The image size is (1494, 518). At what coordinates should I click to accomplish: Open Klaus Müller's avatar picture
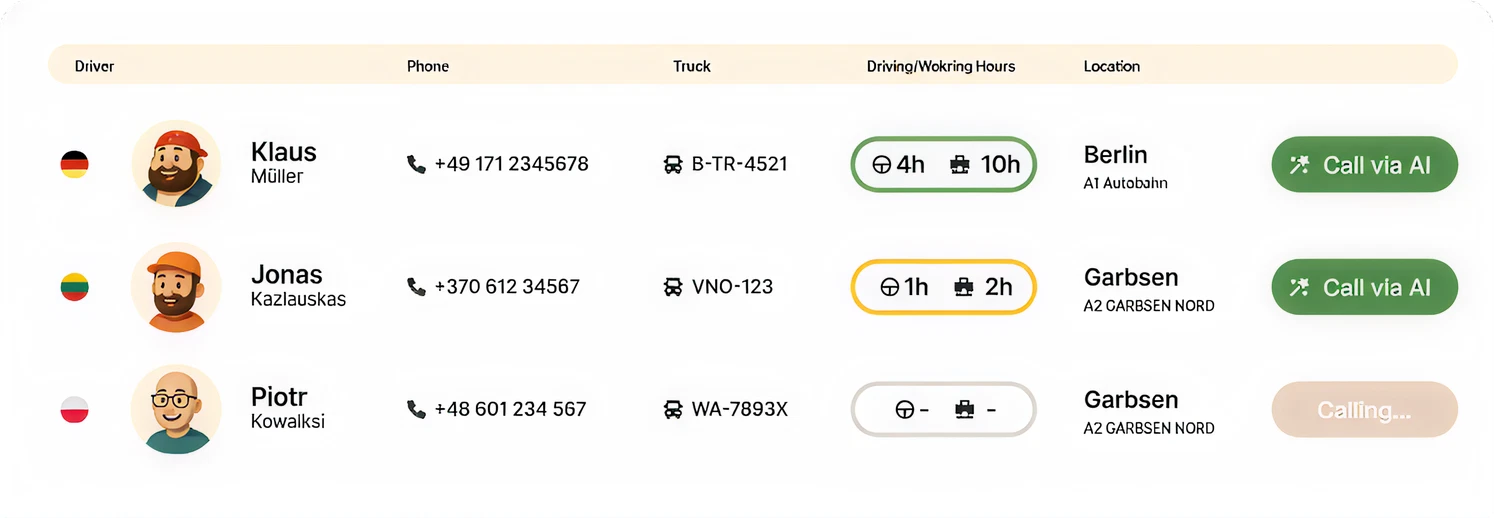coord(176,164)
